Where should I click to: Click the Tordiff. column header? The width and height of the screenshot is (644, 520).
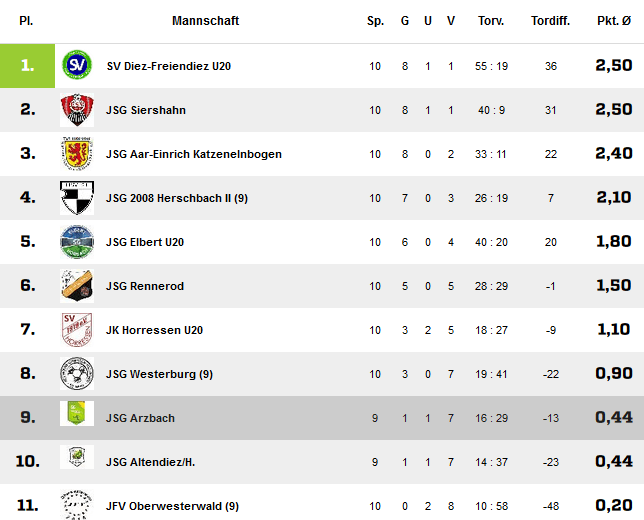[550, 21]
